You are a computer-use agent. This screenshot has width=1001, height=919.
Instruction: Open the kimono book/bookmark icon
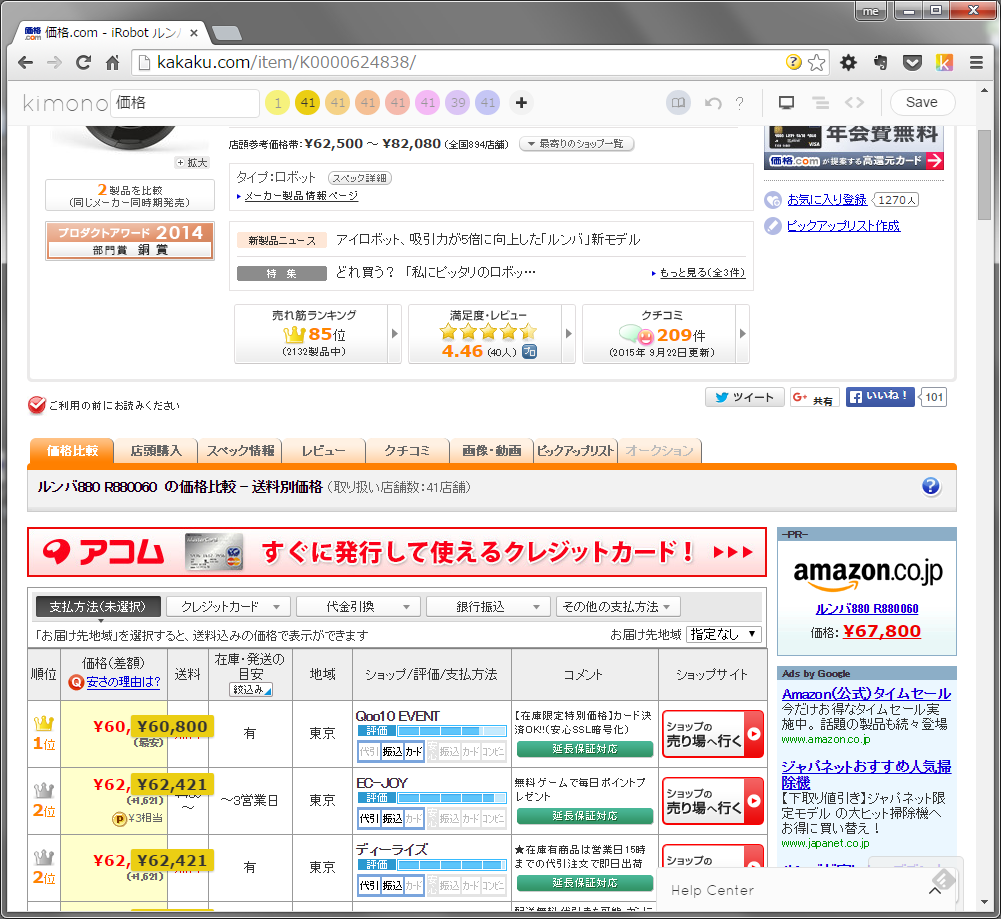(679, 103)
